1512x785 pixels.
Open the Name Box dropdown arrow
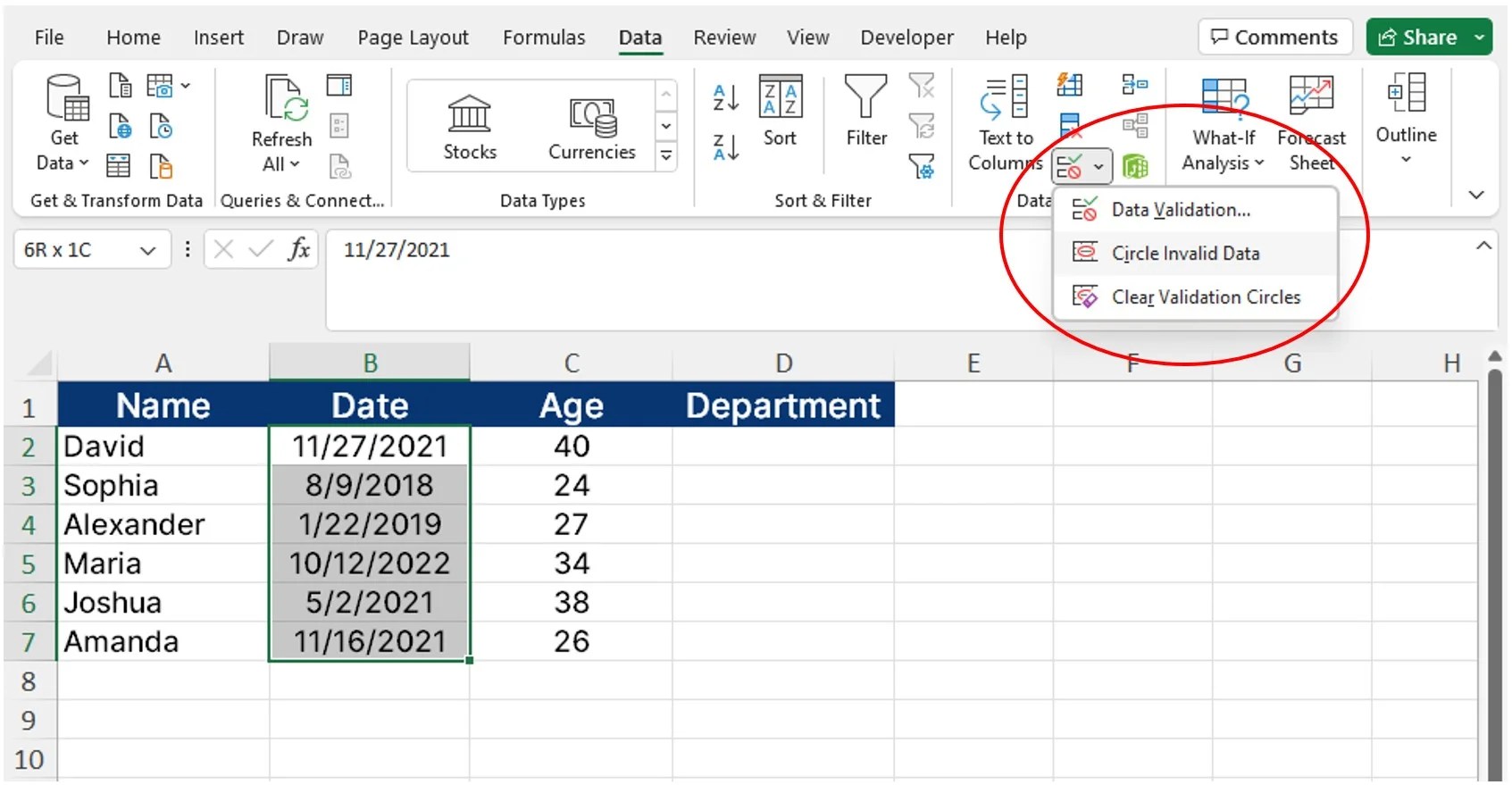(147, 251)
